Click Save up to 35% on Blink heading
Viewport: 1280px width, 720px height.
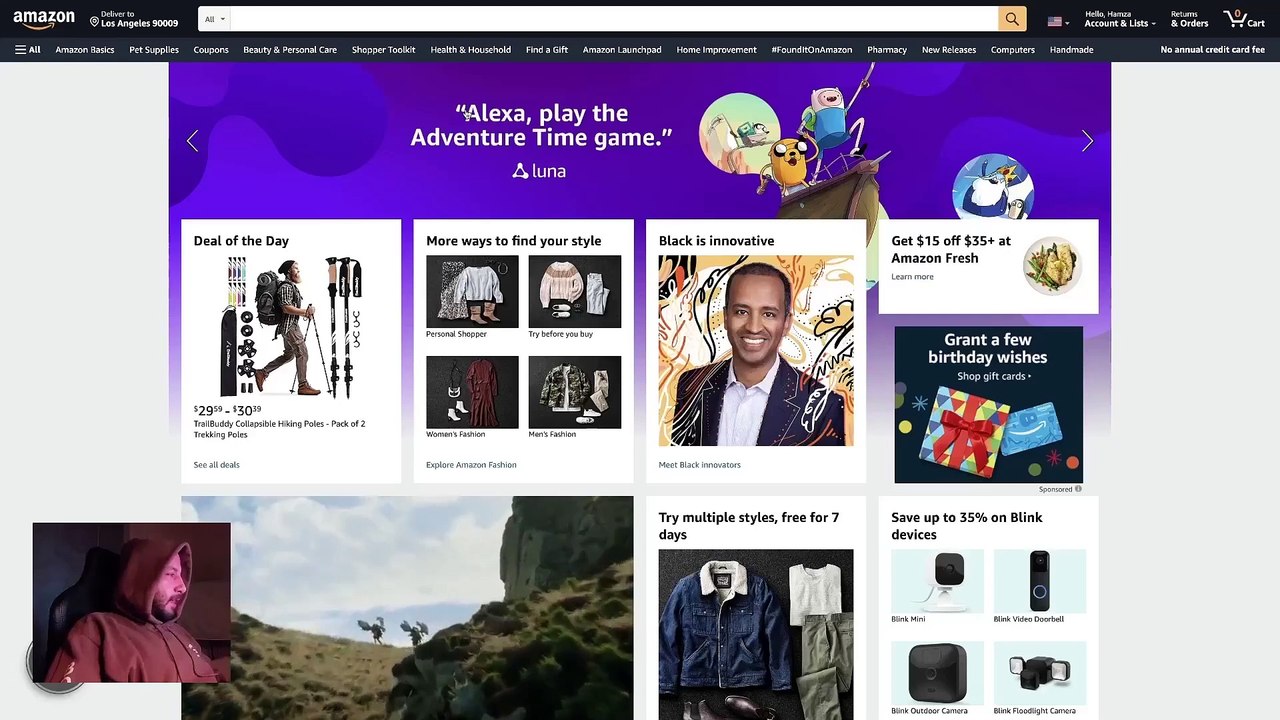966,526
